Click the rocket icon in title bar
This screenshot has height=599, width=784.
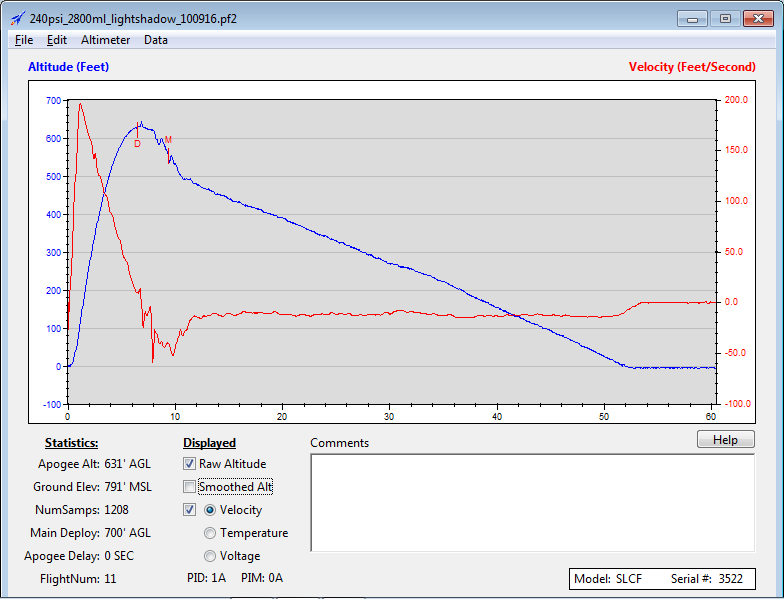coord(18,18)
